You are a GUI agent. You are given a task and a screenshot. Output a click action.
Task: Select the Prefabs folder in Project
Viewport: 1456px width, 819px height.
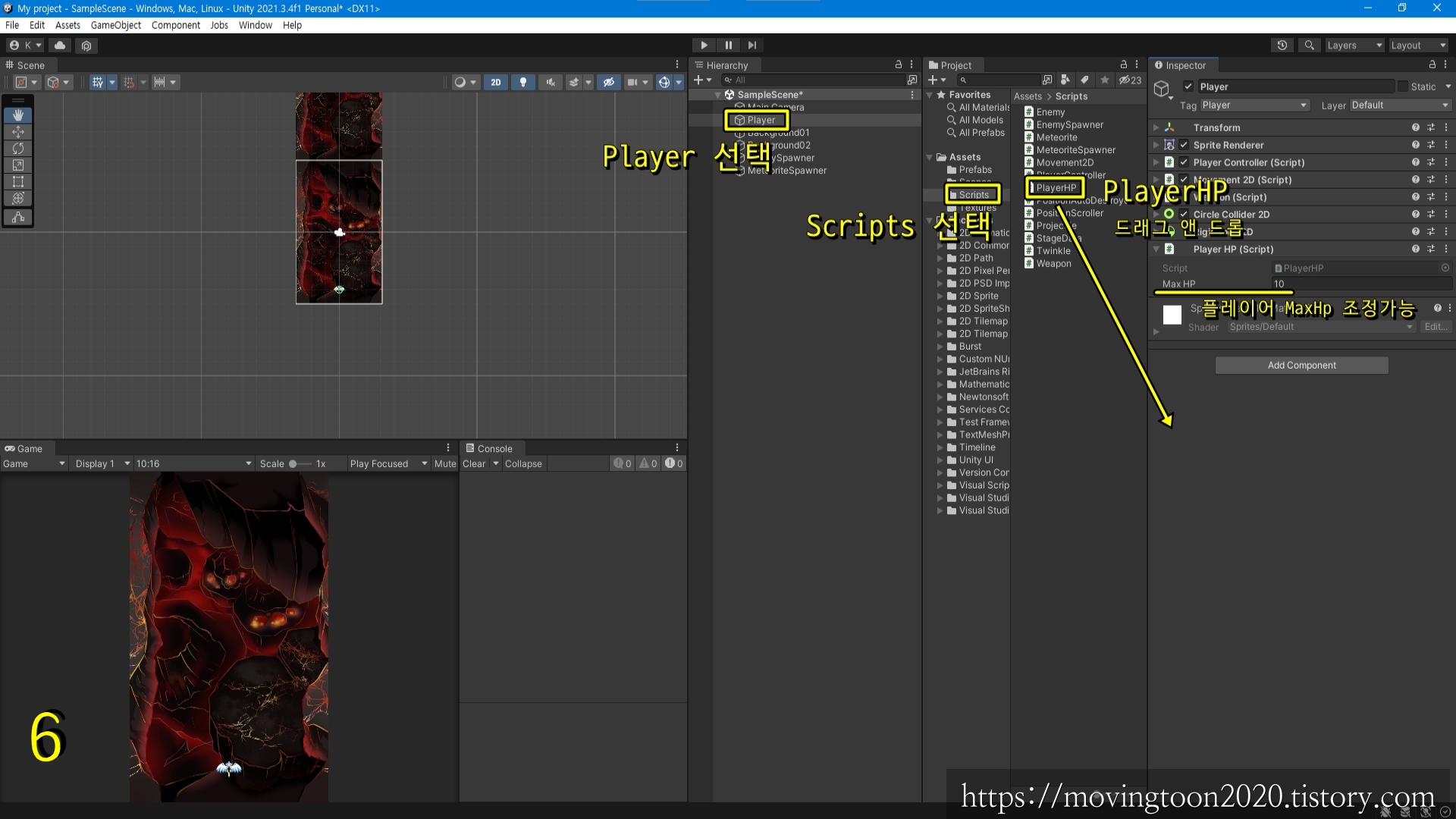point(974,170)
